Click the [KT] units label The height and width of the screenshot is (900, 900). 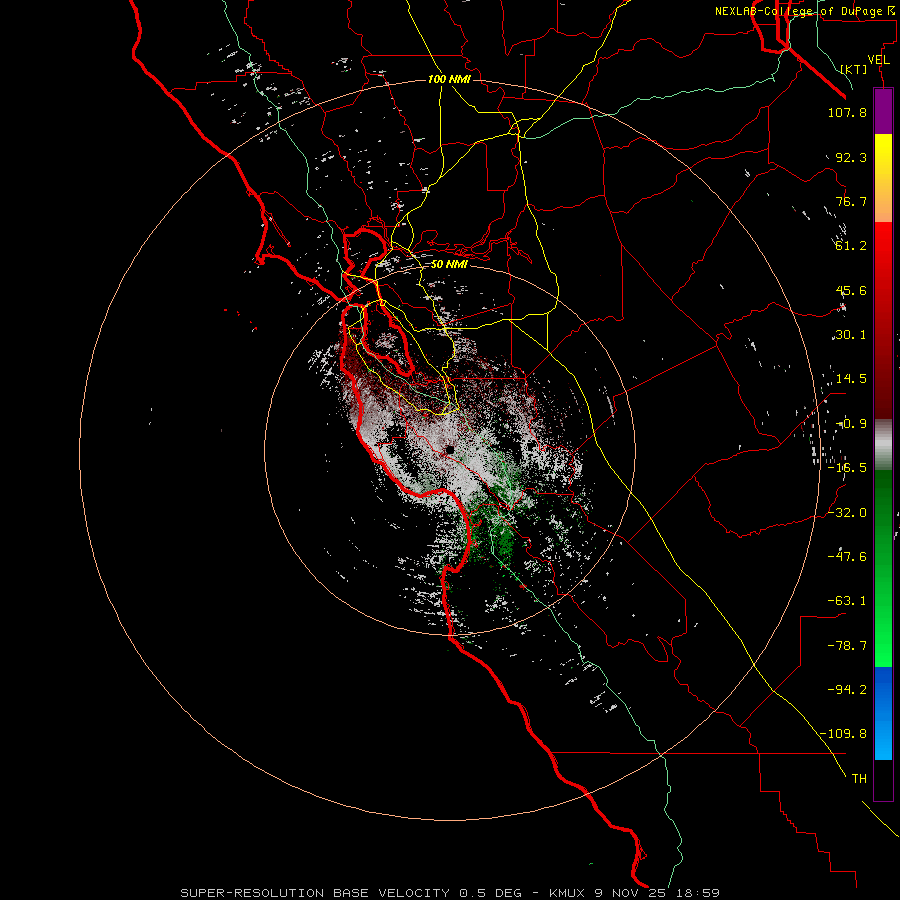(x=854, y=69)
